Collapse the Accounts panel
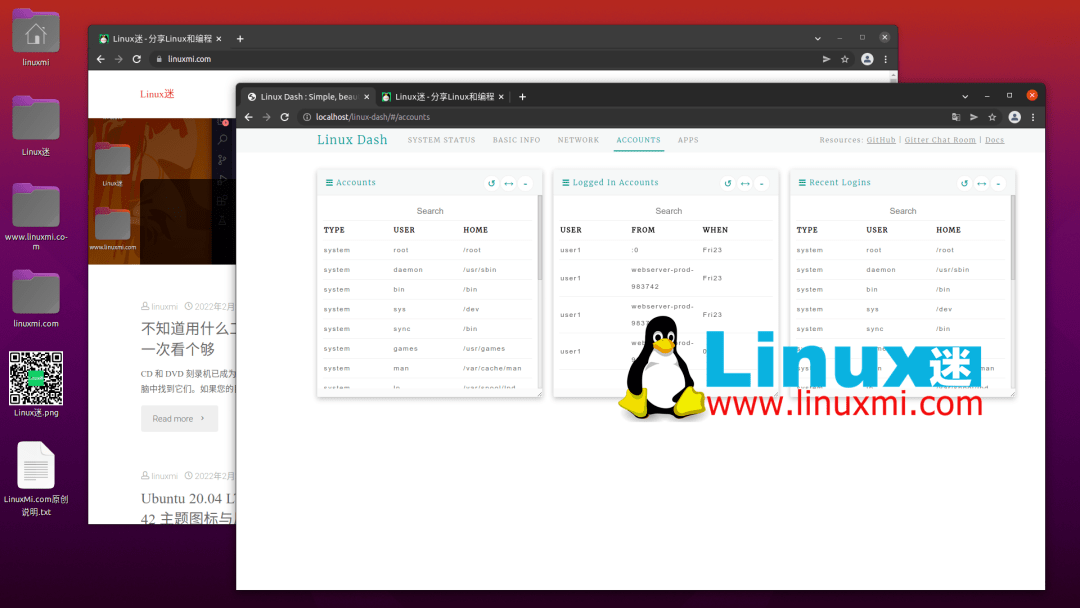1080x608 pixels. point(525,183)
